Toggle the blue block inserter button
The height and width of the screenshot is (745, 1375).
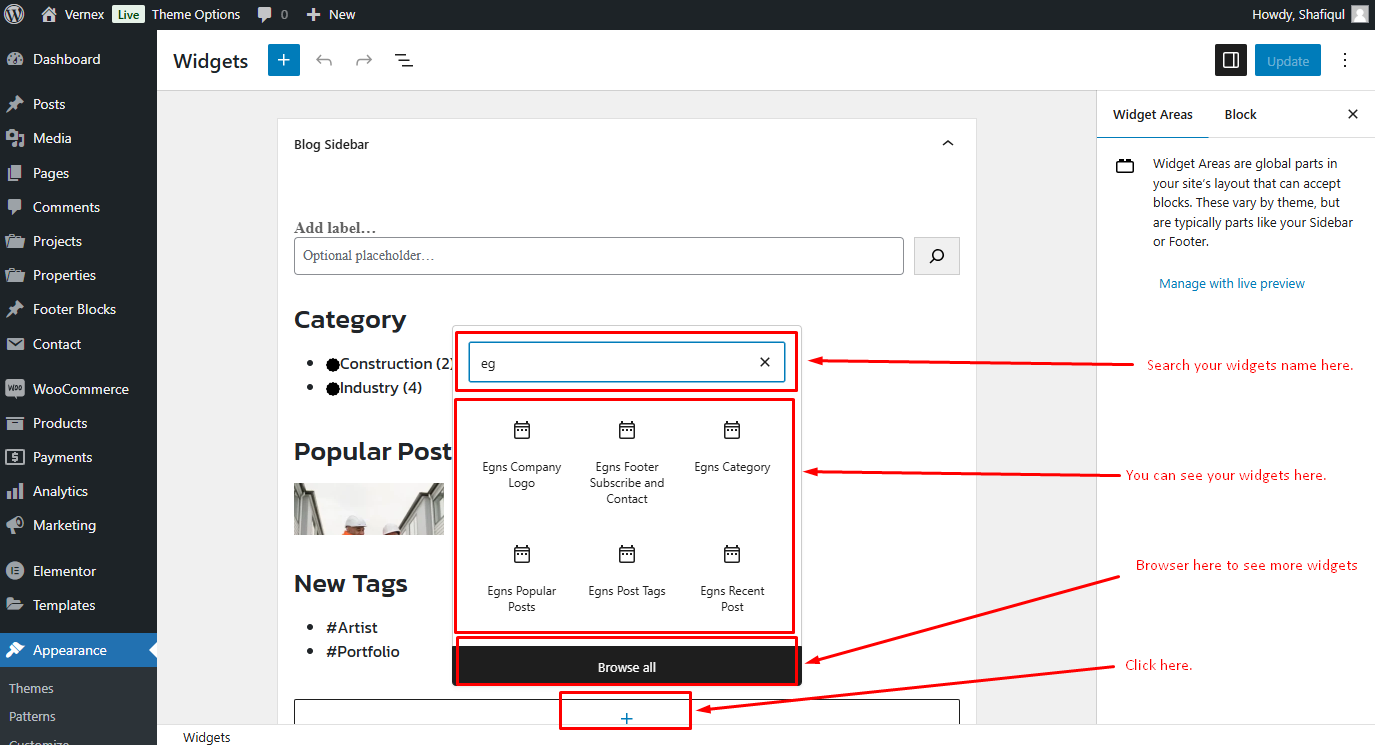[284, 60]
